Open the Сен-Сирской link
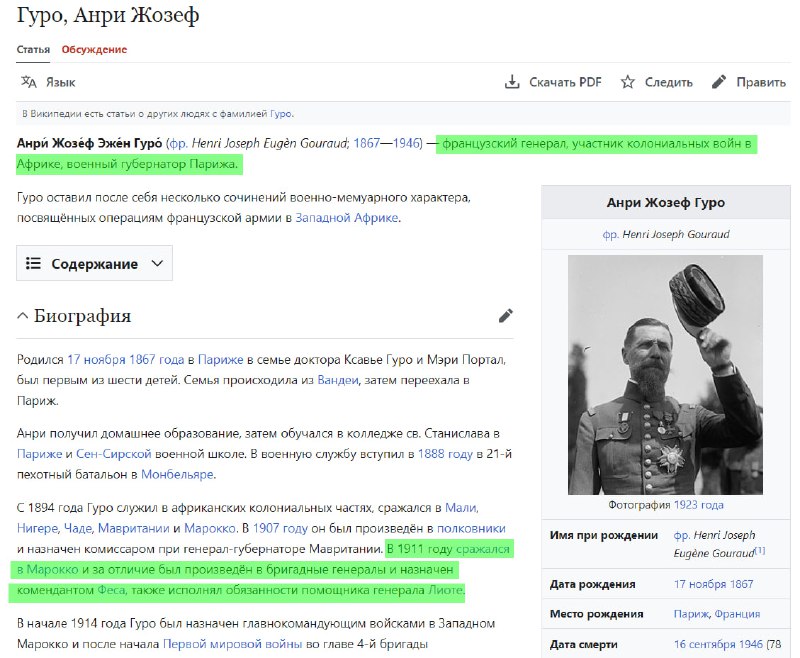Image resolution: width=800 pixels, height=658 pixels. coord(114,454)
